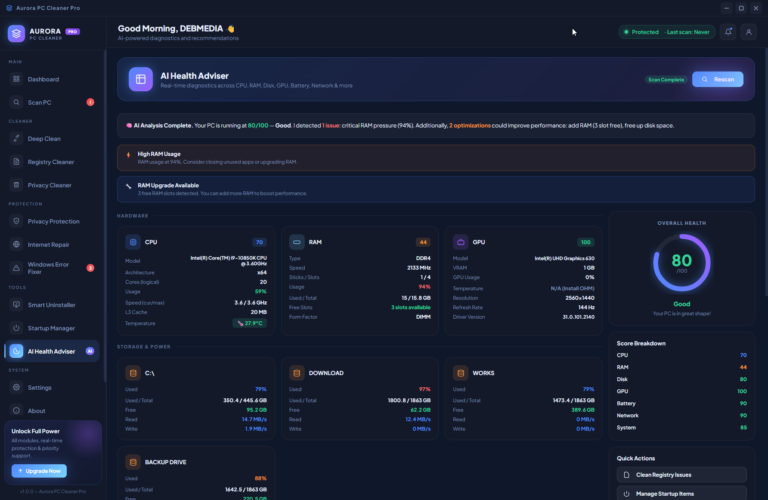
Task: Click the High RAM Usage alert
Action: [x=435, y=158]
